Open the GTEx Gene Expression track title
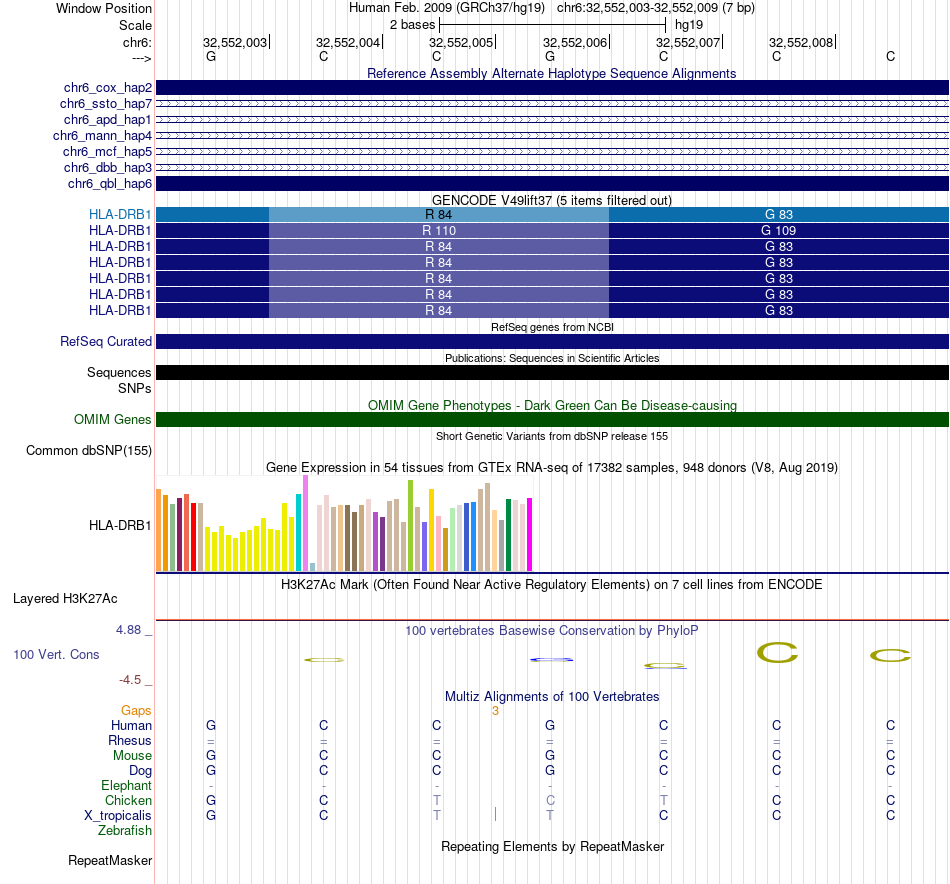950x884 pixels. click(x=552, y=468)
